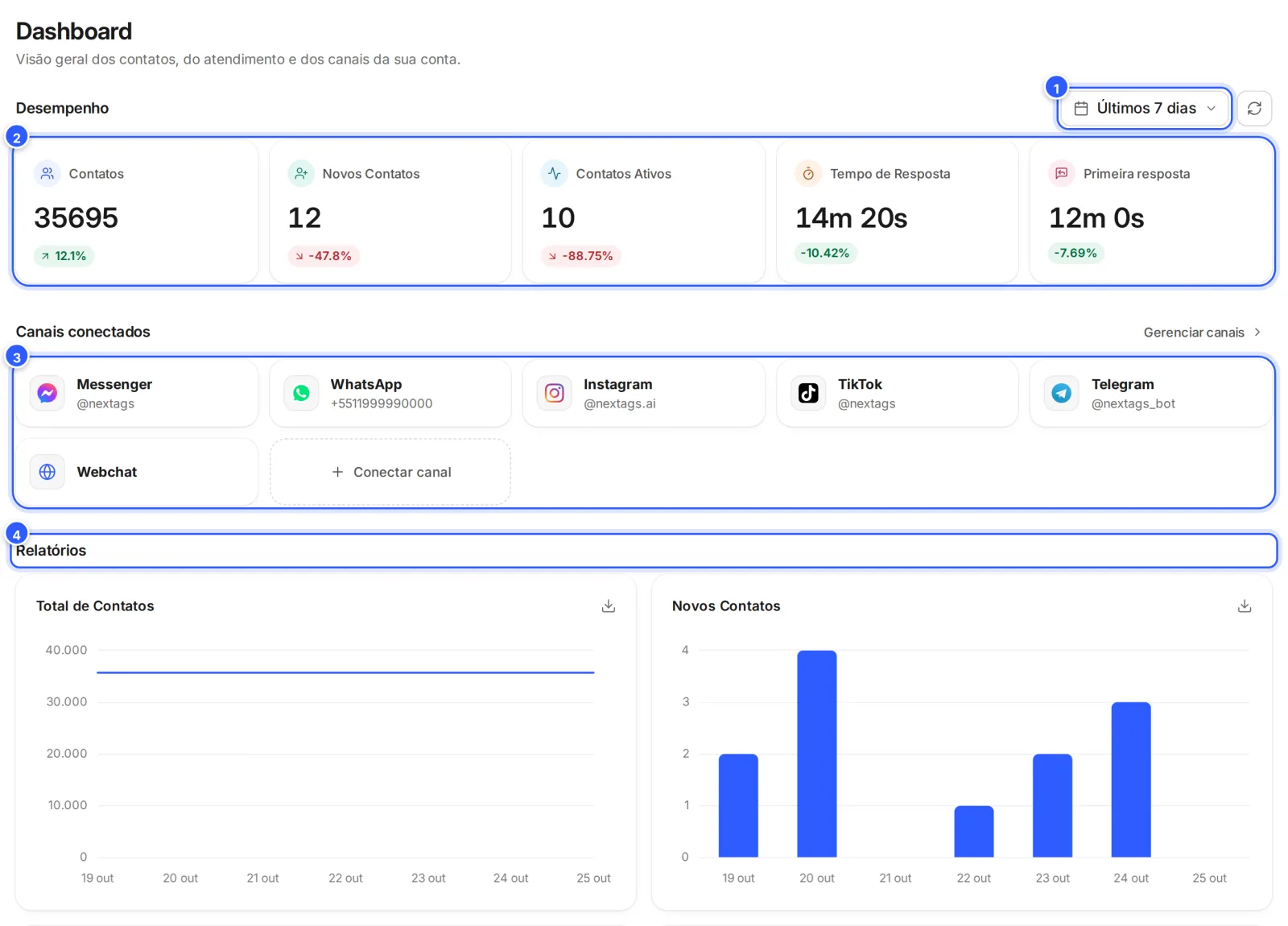Open the Webchat channel card
The width and height of the screenshot is (1288, 926).
(x=136, y=472)
